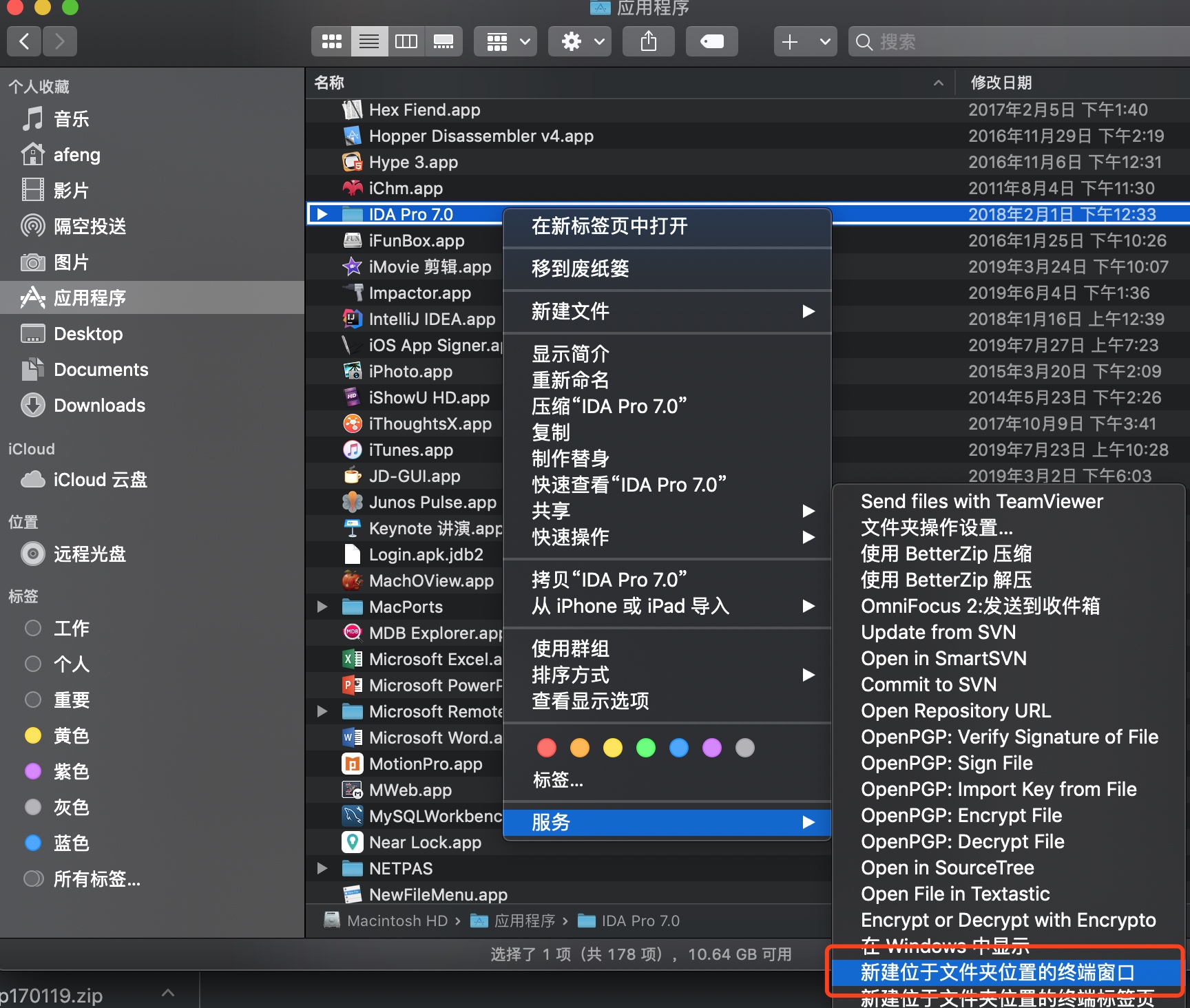The image size is (1190, 1008).
Task: Open 隔空投送 AirDrop in sidebar
Action: pyautogui.click(x=152, y=226)
